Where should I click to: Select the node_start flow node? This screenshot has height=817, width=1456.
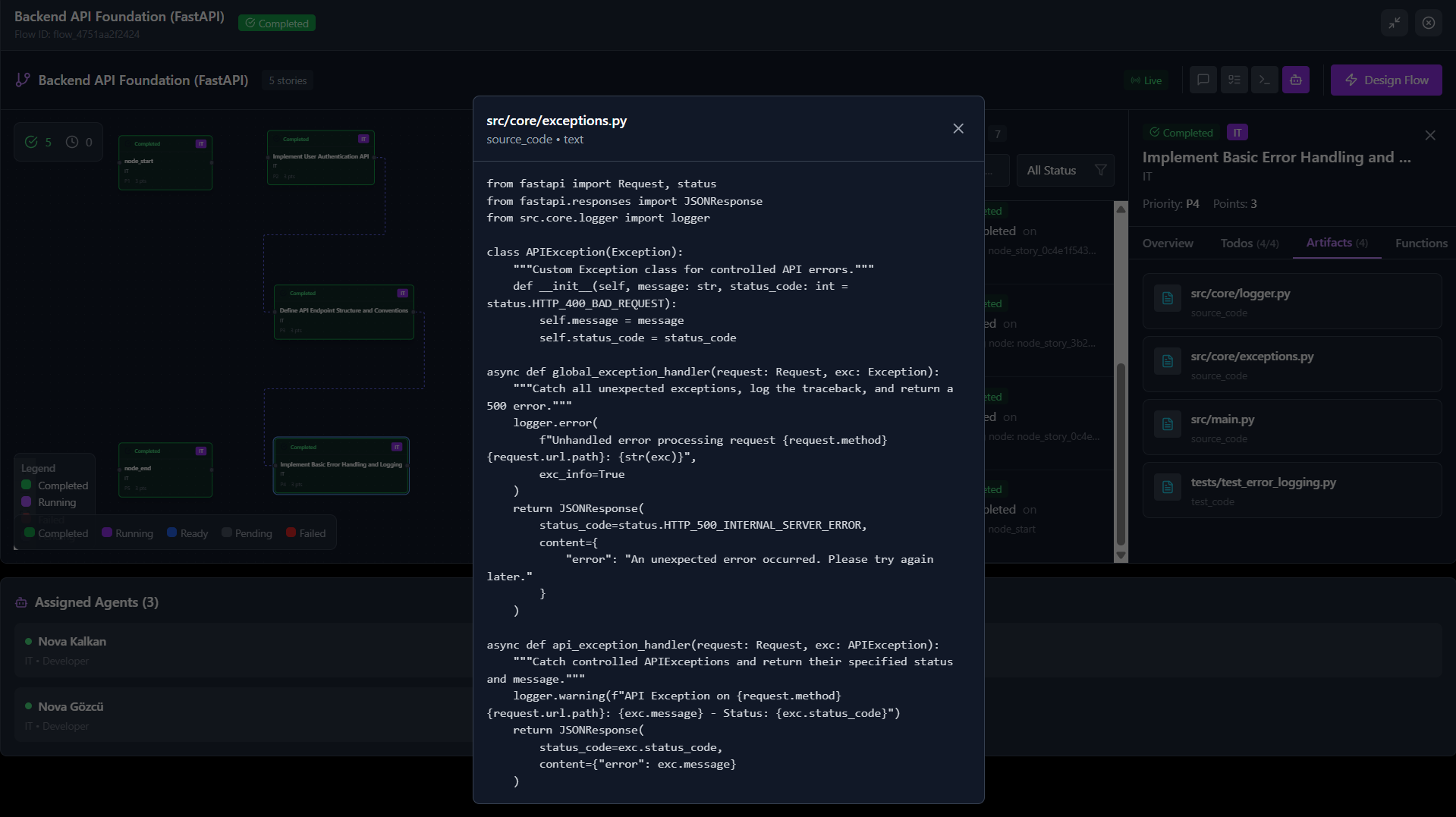click(165, 162)
